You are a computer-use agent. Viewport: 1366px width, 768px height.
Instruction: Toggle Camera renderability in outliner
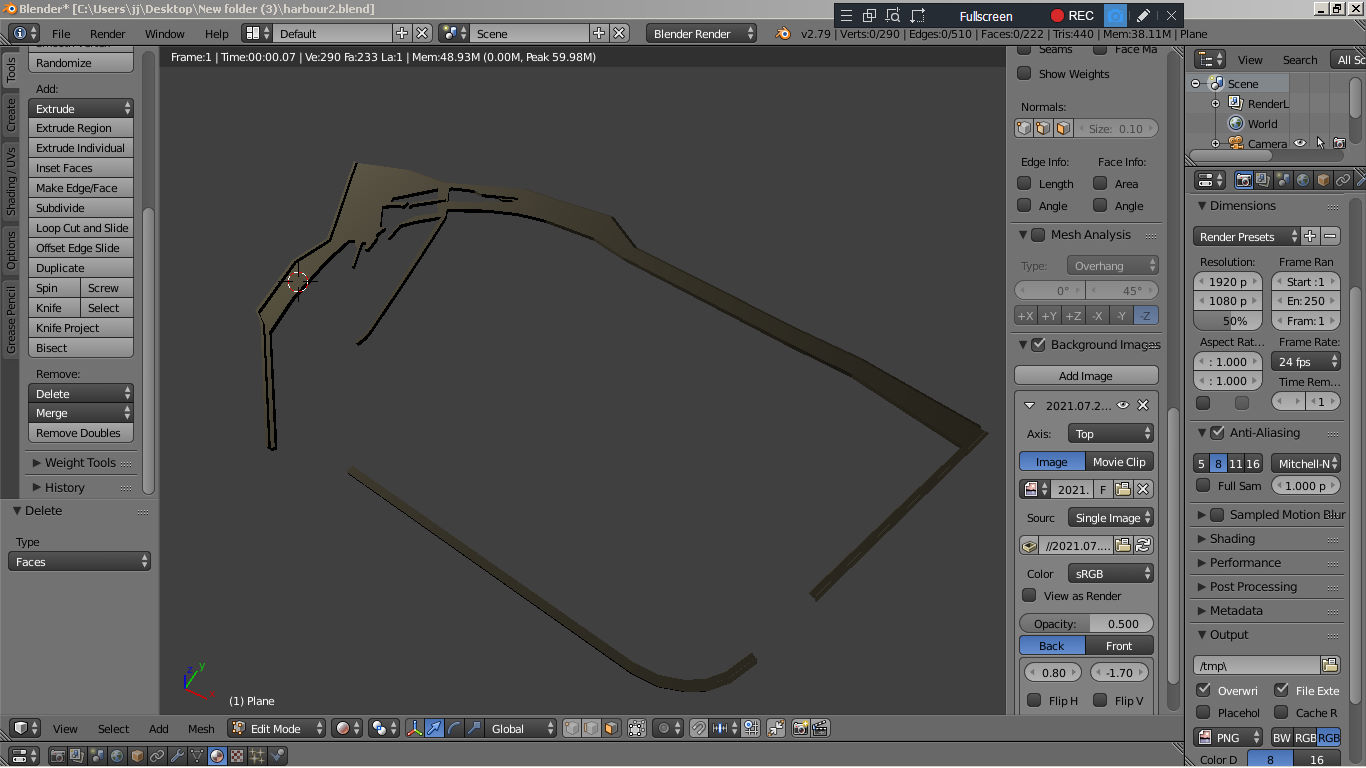[1340, 143]
